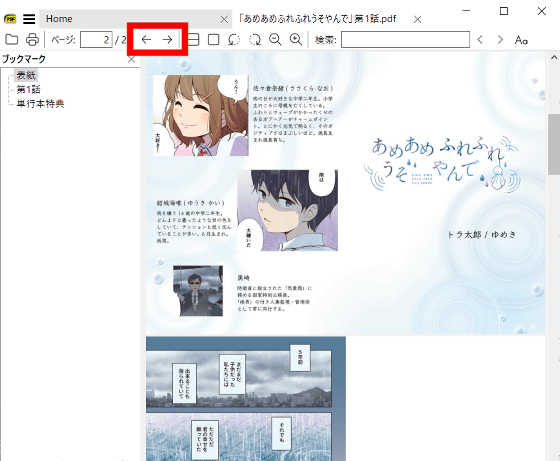Zoom out with the minus magnifier
560x461 pixels.
[x=275, y=39]
